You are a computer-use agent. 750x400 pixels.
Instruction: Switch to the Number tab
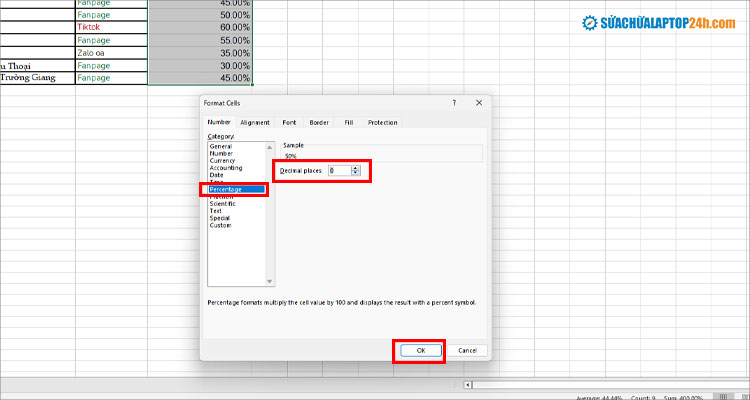[219, 122]
